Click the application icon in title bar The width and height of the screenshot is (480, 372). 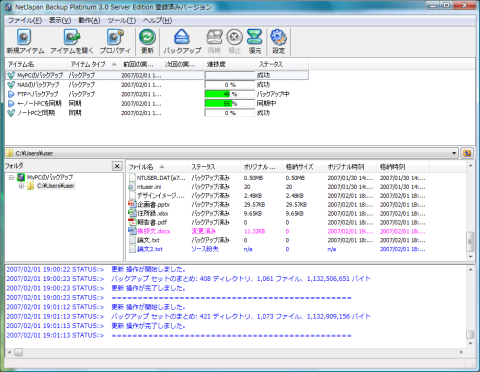(8, 7)
